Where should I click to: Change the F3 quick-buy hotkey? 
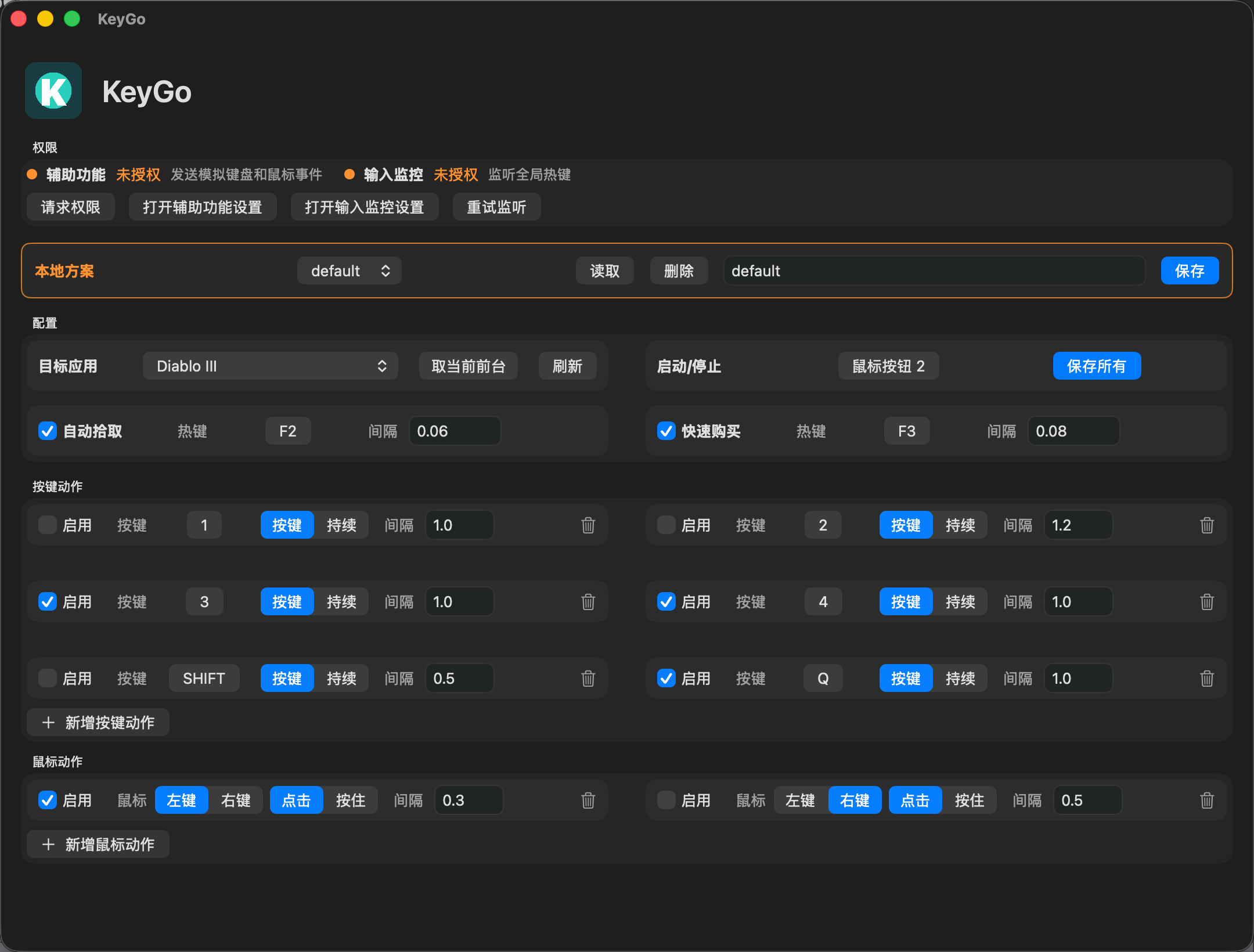click(x=907, y=431)
